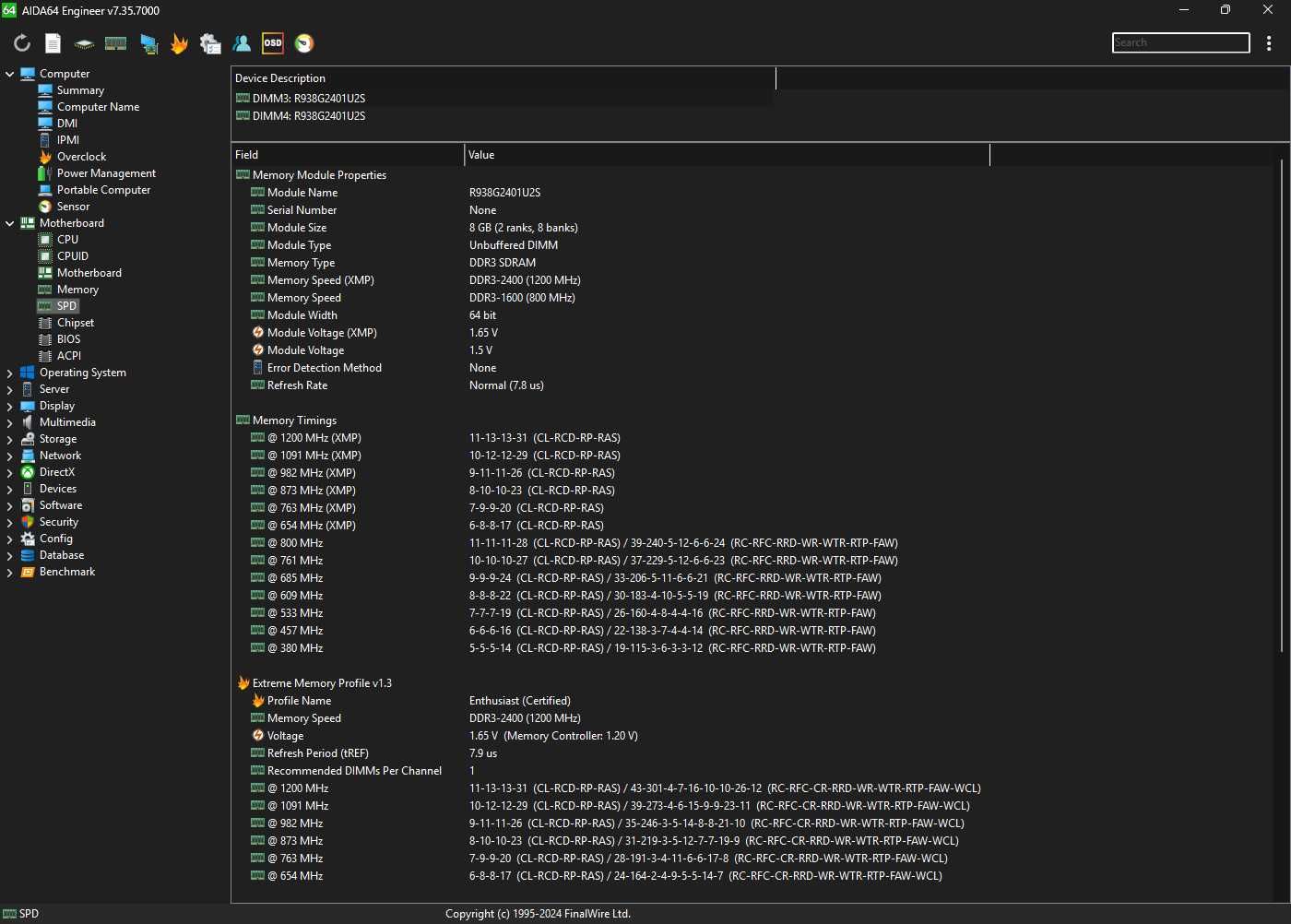Select ACPI in the tree
The height and width of the screenshot is (924, 1291).
pyautogui.click(x=68, y=356)
